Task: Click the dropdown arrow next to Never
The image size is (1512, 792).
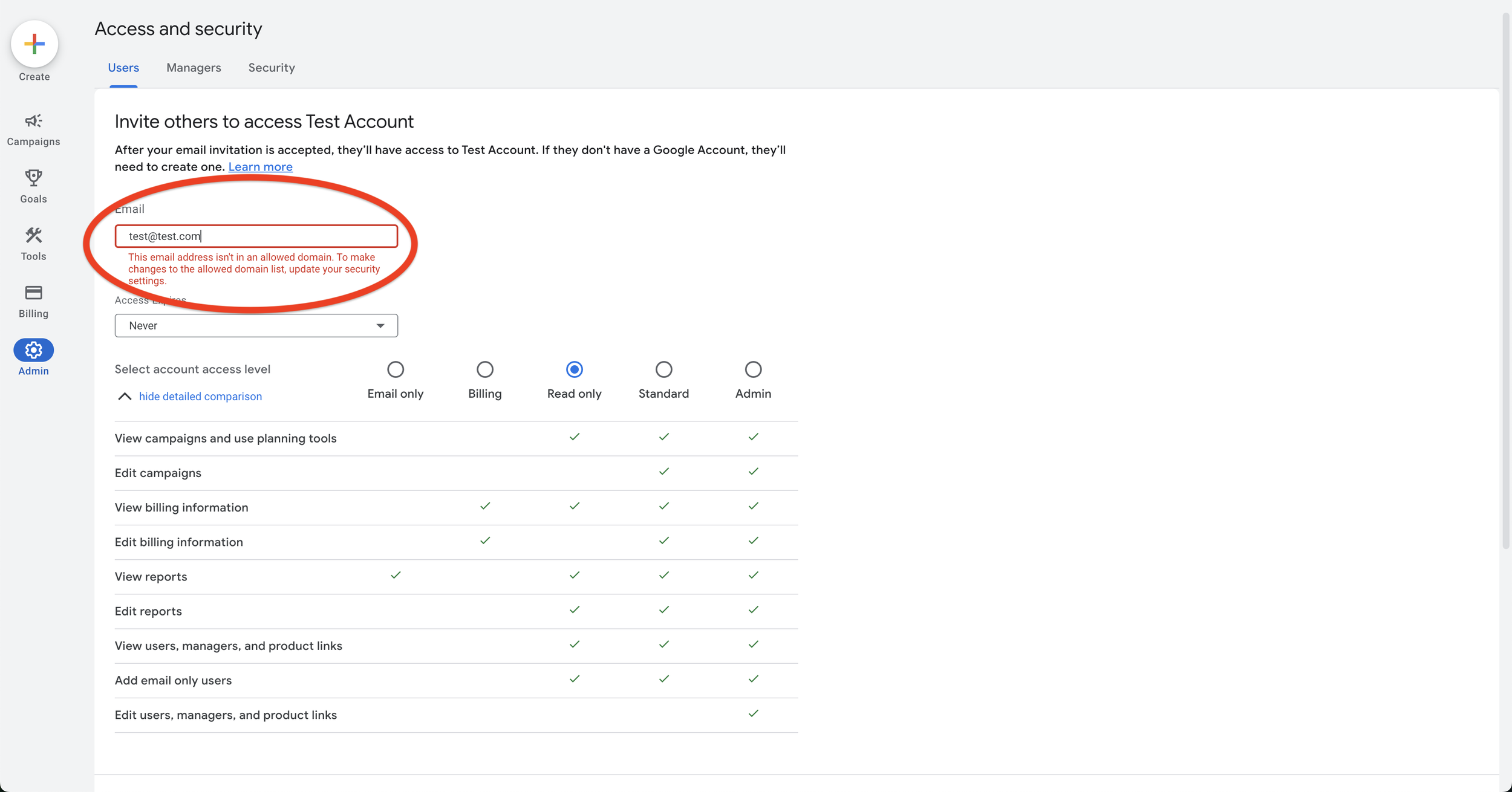Action: (380, 325)
